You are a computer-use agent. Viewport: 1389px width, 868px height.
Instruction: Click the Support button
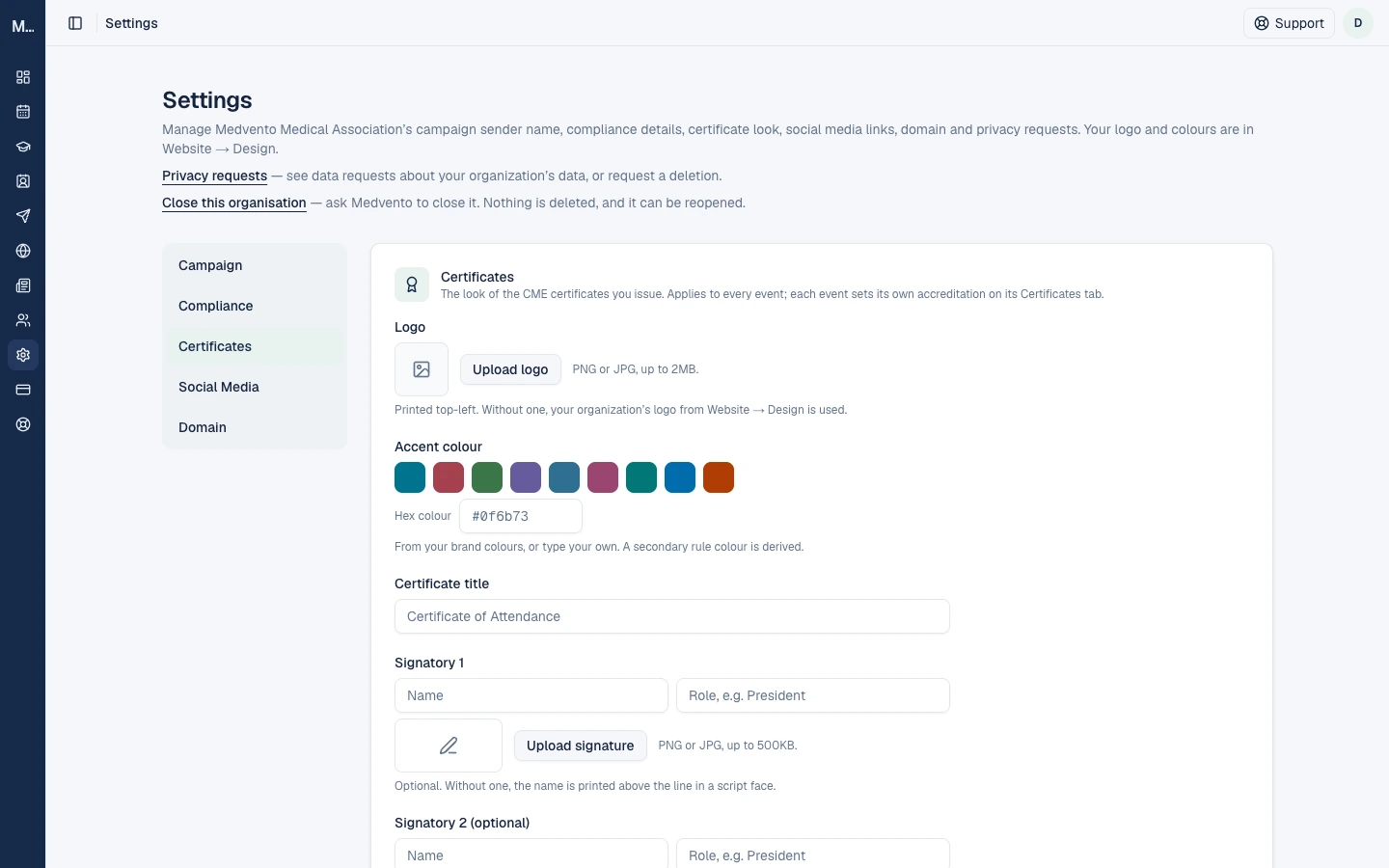coord(1289,23)
